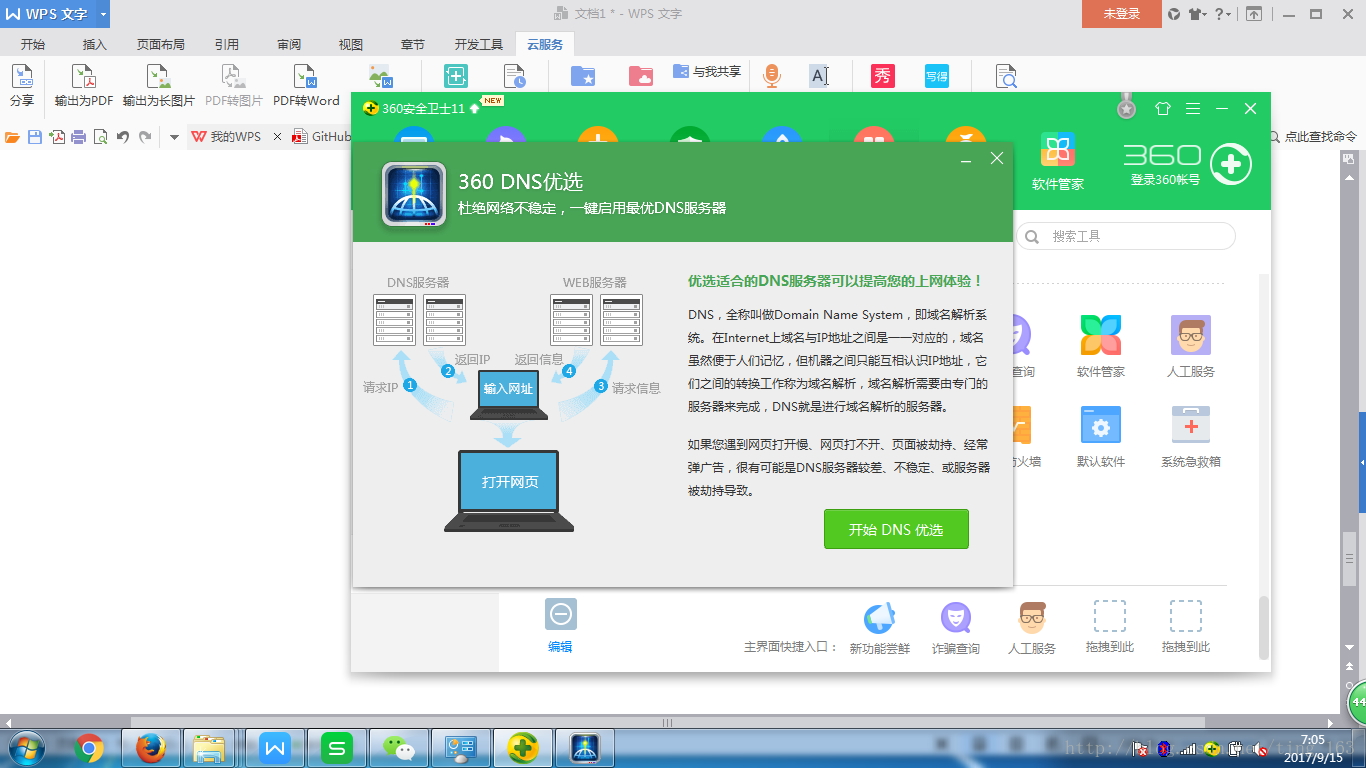Open 人工服务 tool in the tools grid

coord(1190,346)
